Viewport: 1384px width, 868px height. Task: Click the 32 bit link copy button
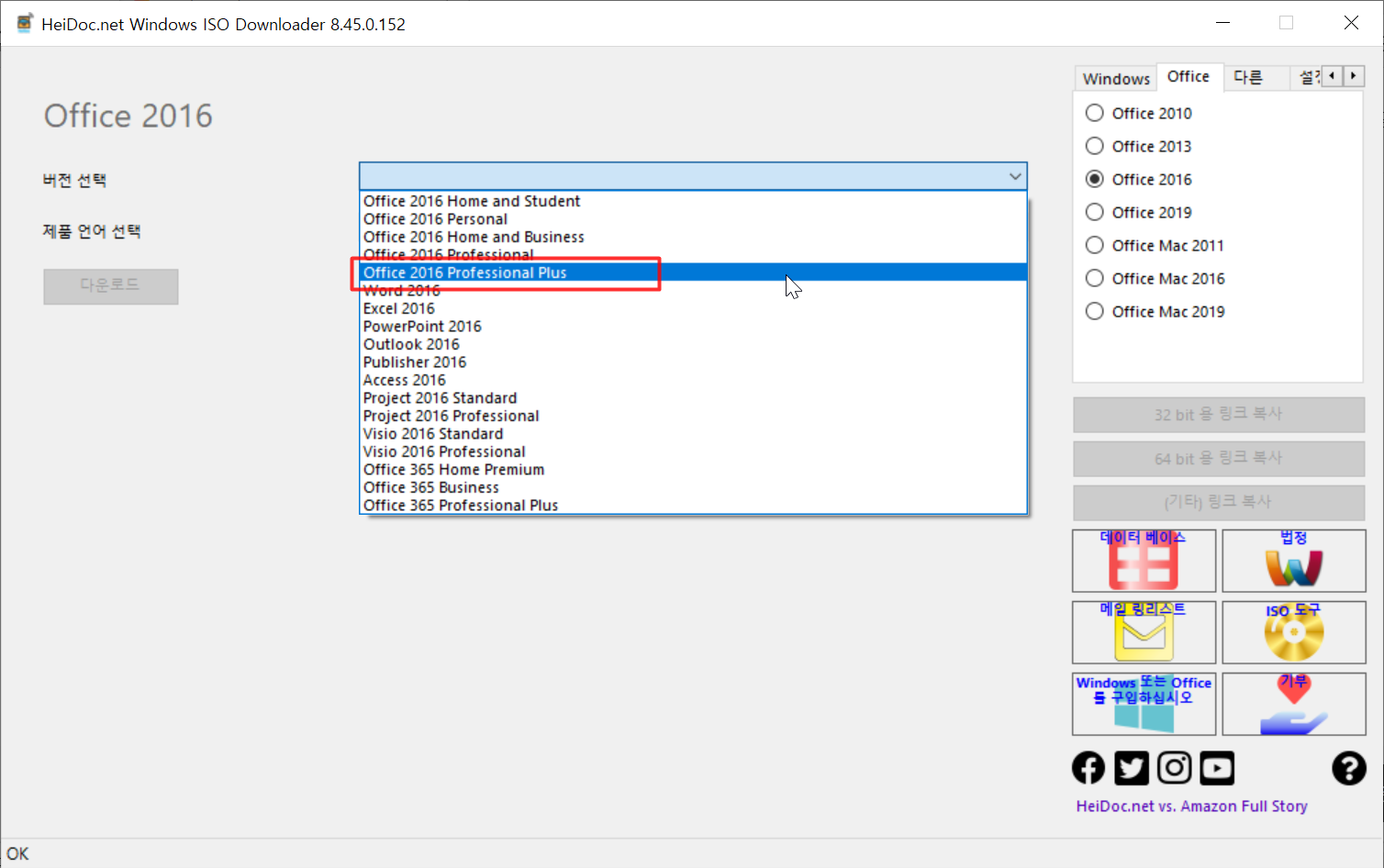[x=1219, y=415]
